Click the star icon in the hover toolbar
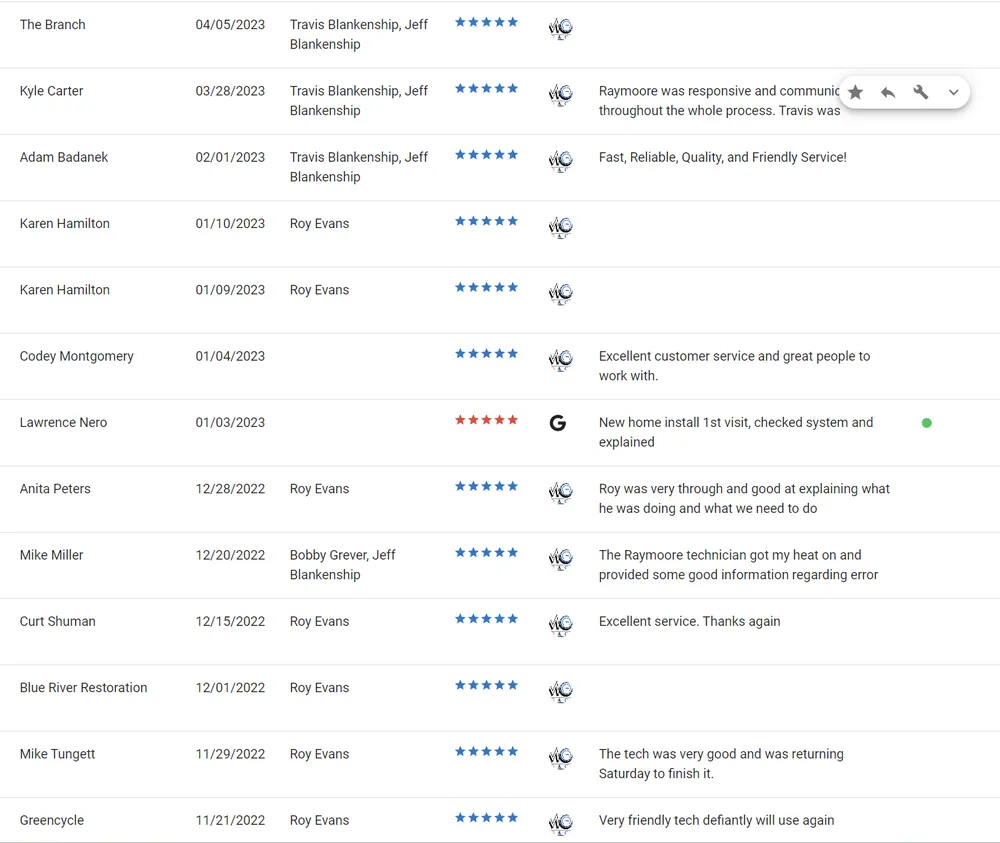Viewport: 1000px width, 843px height. coord(855,92)
